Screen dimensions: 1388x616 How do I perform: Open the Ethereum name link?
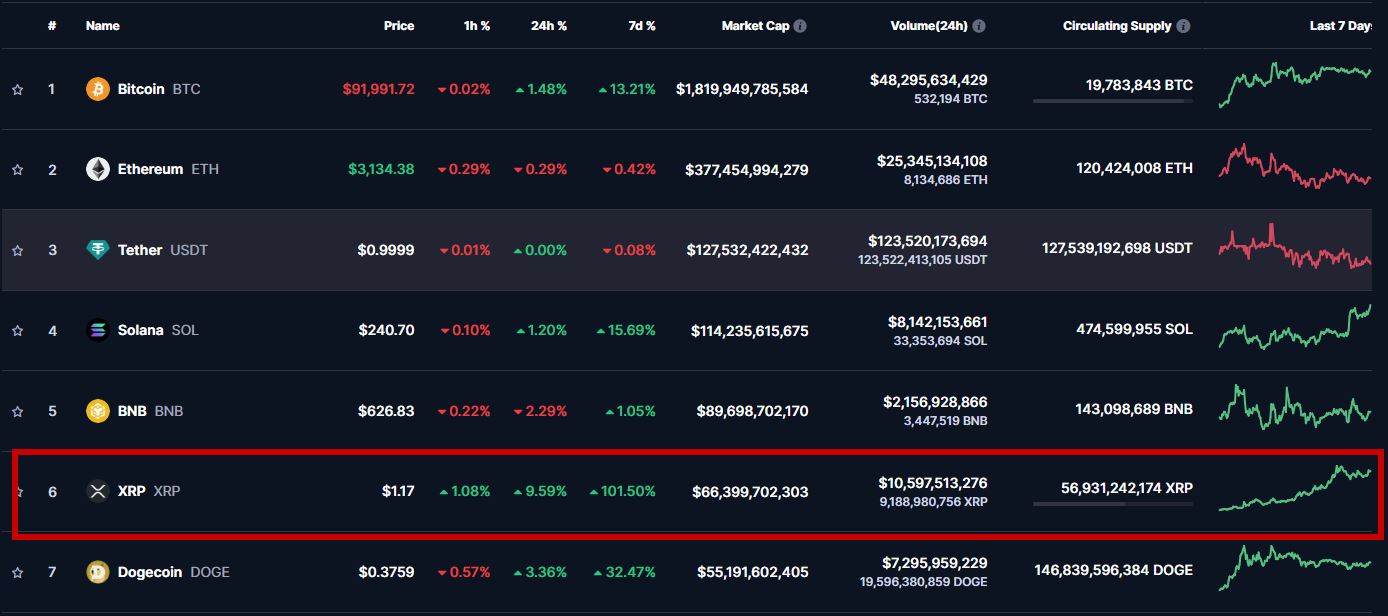click(148, 169)
